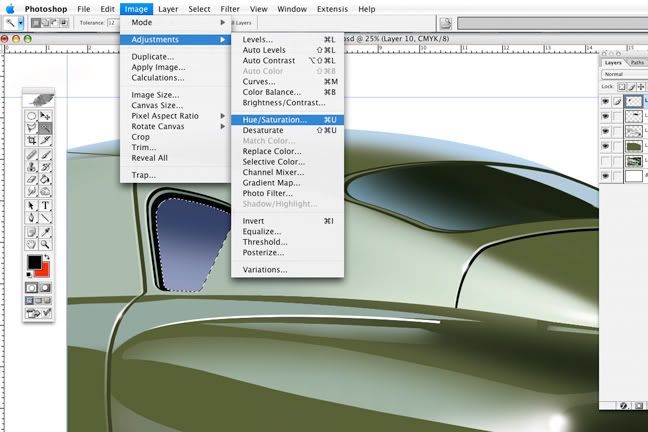Switch to the Paths tab
Image resolution: width=648 pixels, height=432 pixels.
pyautogui.click(x=637, y=62)
